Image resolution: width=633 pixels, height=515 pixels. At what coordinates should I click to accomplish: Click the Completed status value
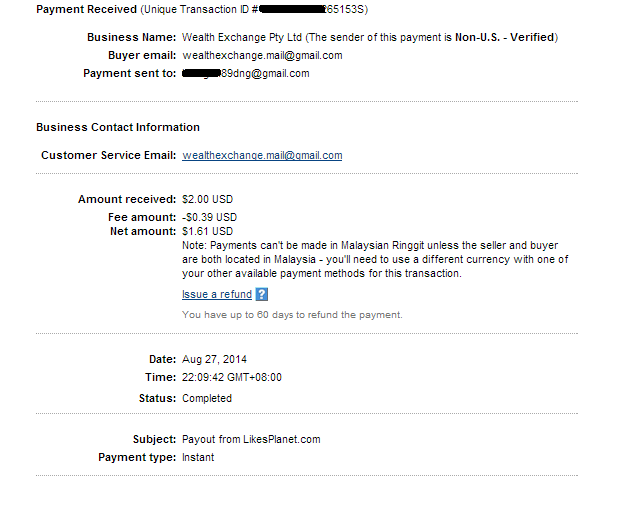(207, 398)
